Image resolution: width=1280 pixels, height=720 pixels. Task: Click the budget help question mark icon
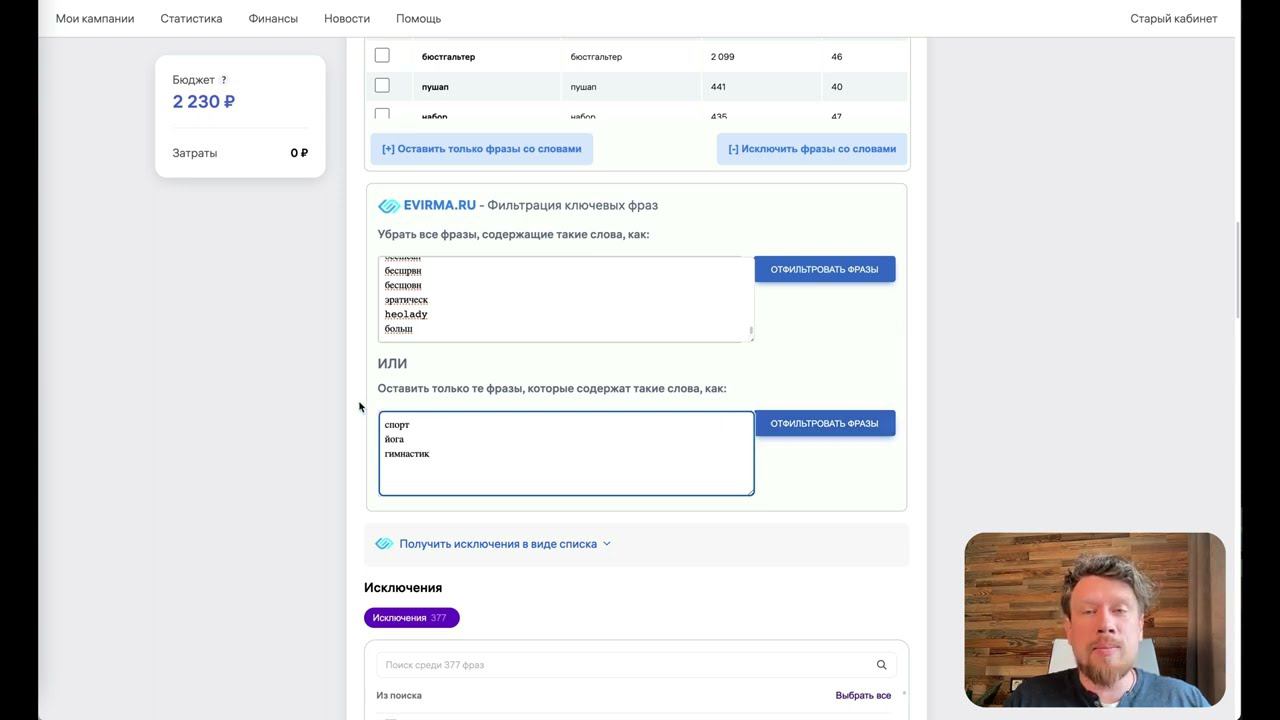(224, 80)
